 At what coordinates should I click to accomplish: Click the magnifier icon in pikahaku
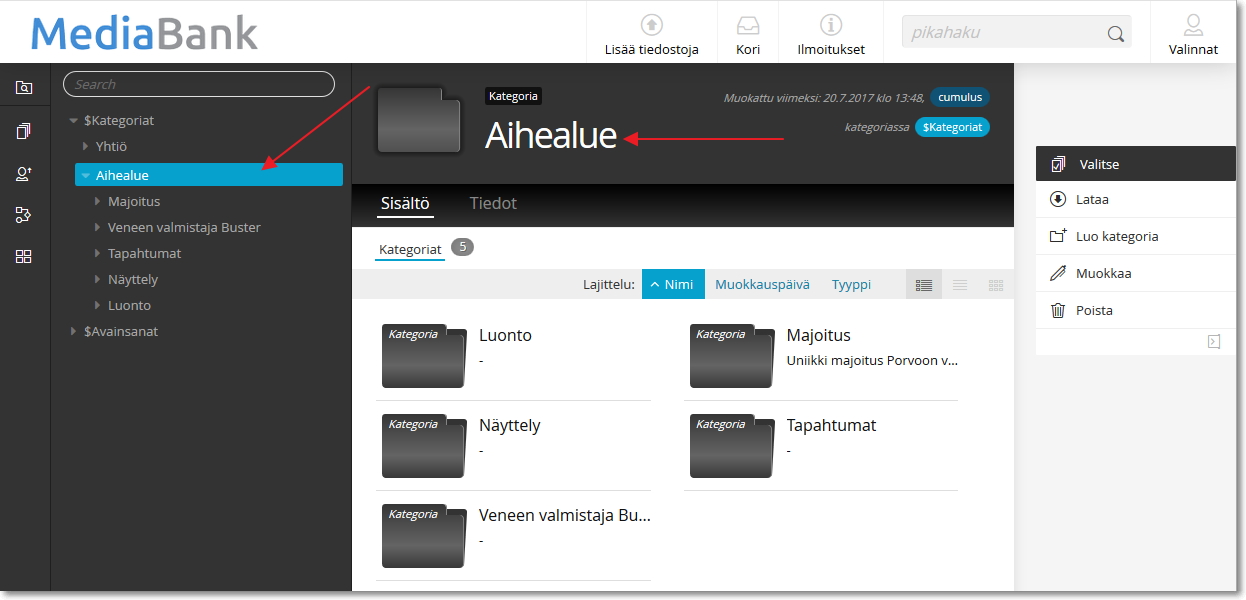point(1115,34)
